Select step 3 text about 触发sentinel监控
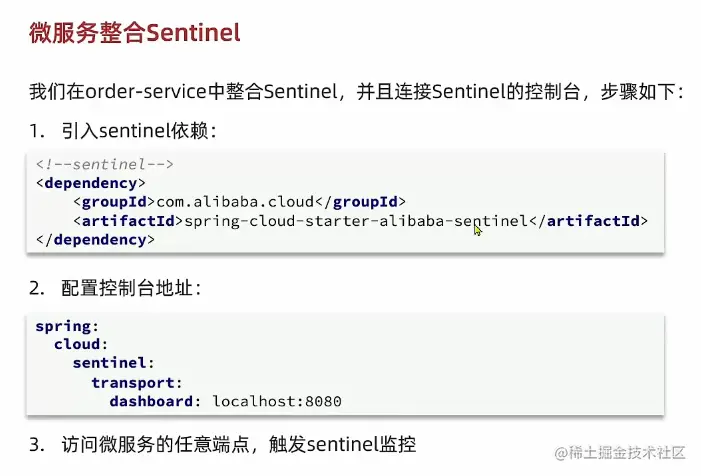 pos(238,445)
